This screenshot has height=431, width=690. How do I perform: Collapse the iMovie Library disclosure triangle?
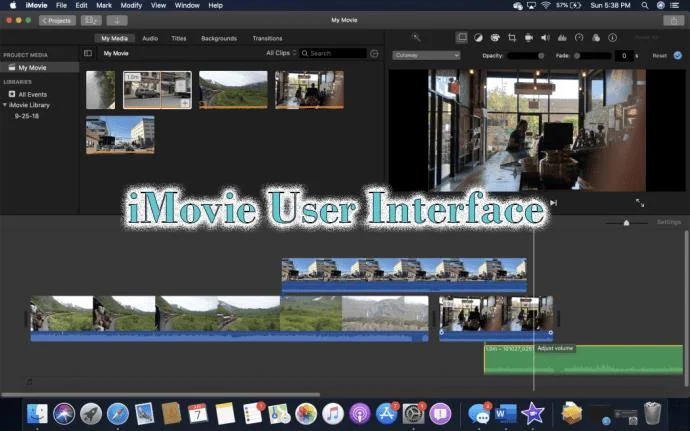[x=5, y=105]
